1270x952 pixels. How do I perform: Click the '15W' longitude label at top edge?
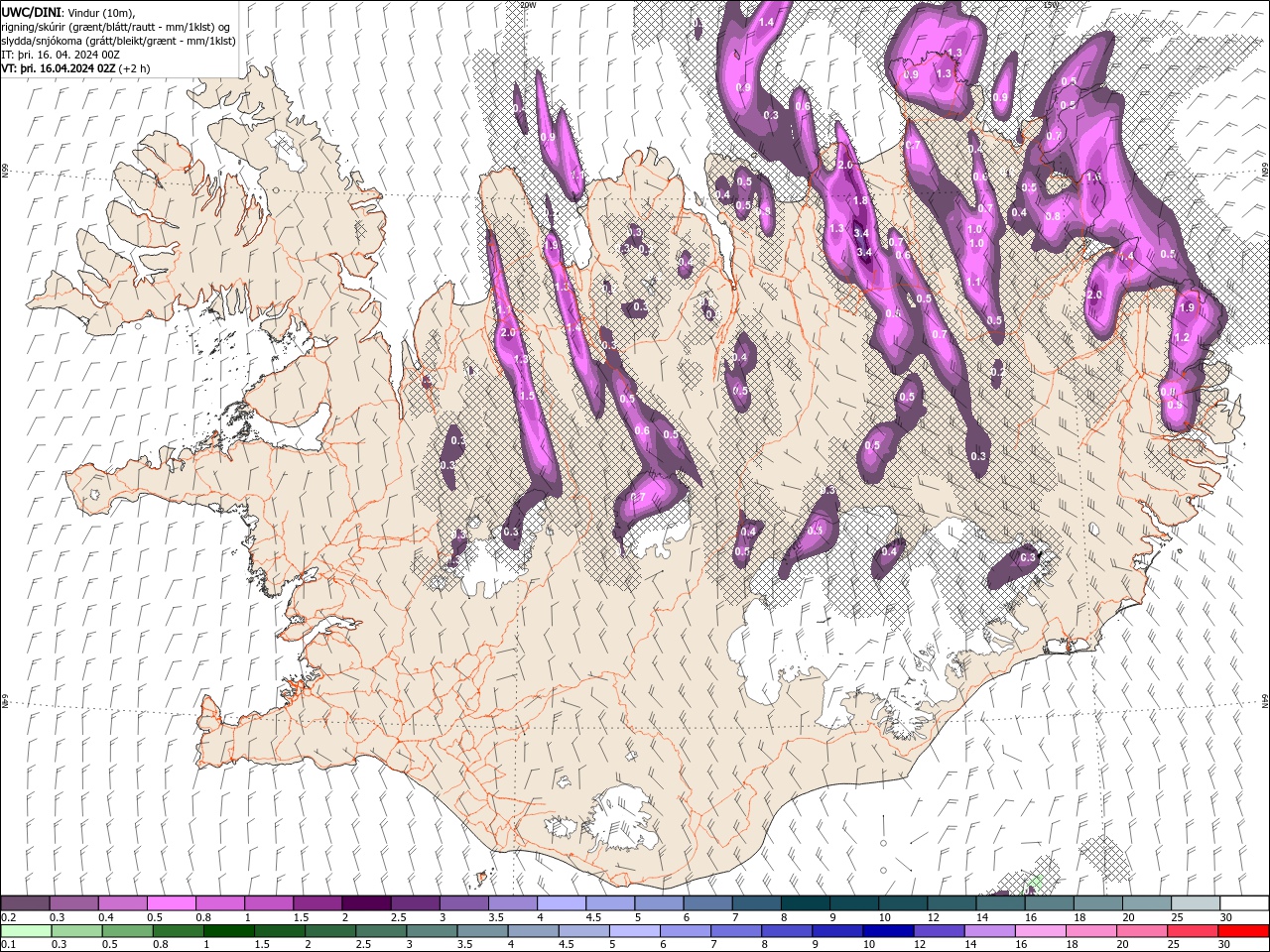click(1051, 5)
